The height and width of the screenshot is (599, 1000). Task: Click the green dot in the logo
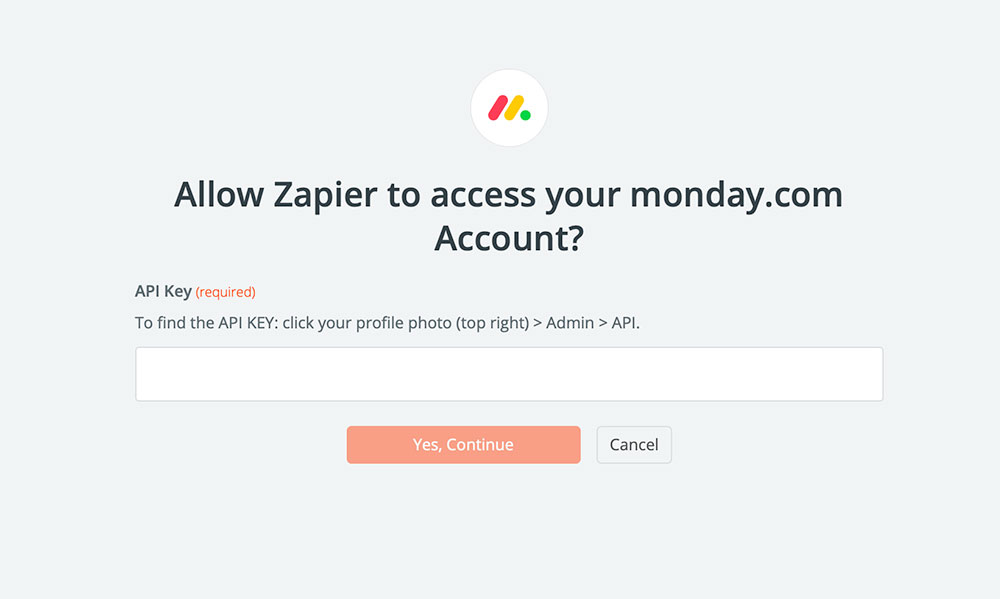(526, 115)
